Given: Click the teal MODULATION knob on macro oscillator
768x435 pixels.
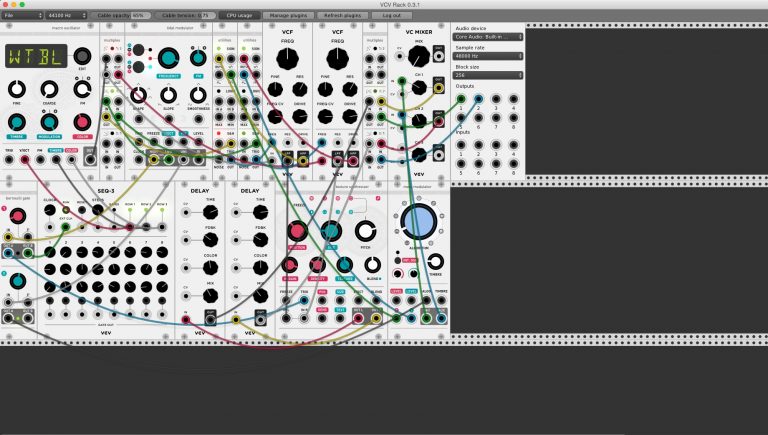Looking at the screenshot, I should pyautogui.click(x=49, y=122).
